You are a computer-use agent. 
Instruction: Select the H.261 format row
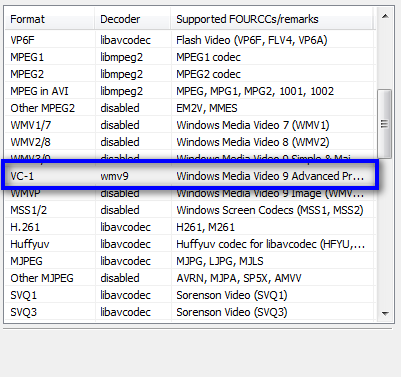pyautogui.click(x=190, y=227)
